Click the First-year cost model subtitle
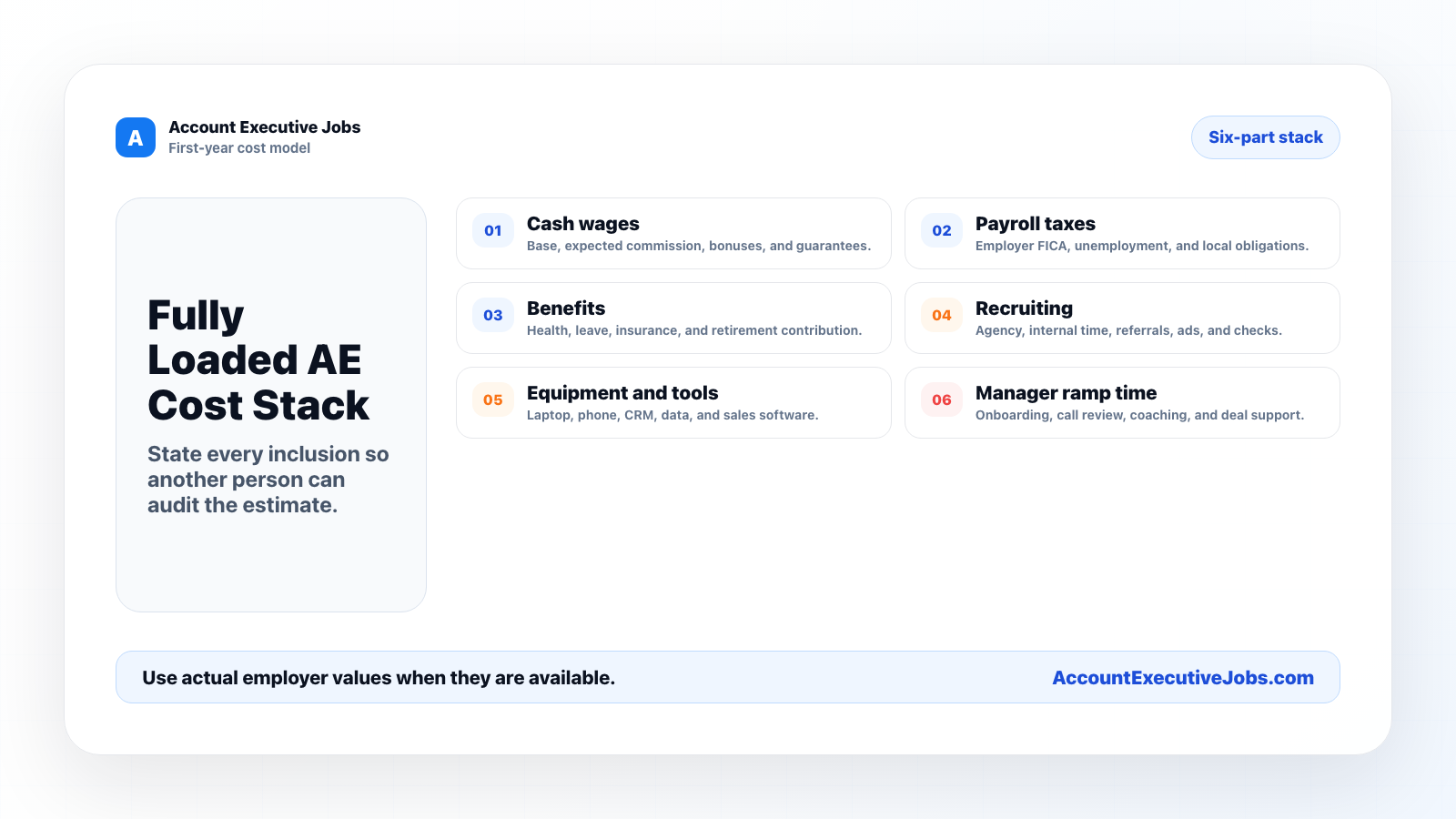This screenshot has height=819, width=1456. (x=239, y=148)
